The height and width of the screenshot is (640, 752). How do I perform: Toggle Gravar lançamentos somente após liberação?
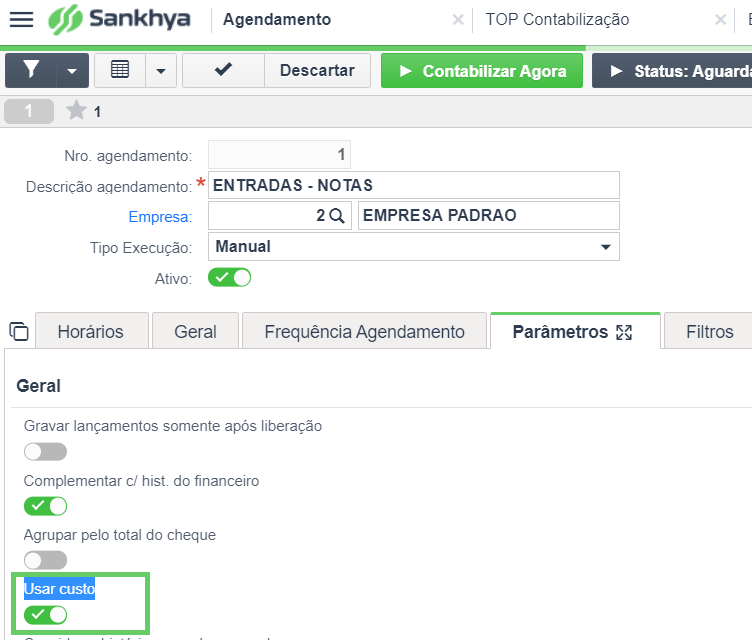click(46, 451)
